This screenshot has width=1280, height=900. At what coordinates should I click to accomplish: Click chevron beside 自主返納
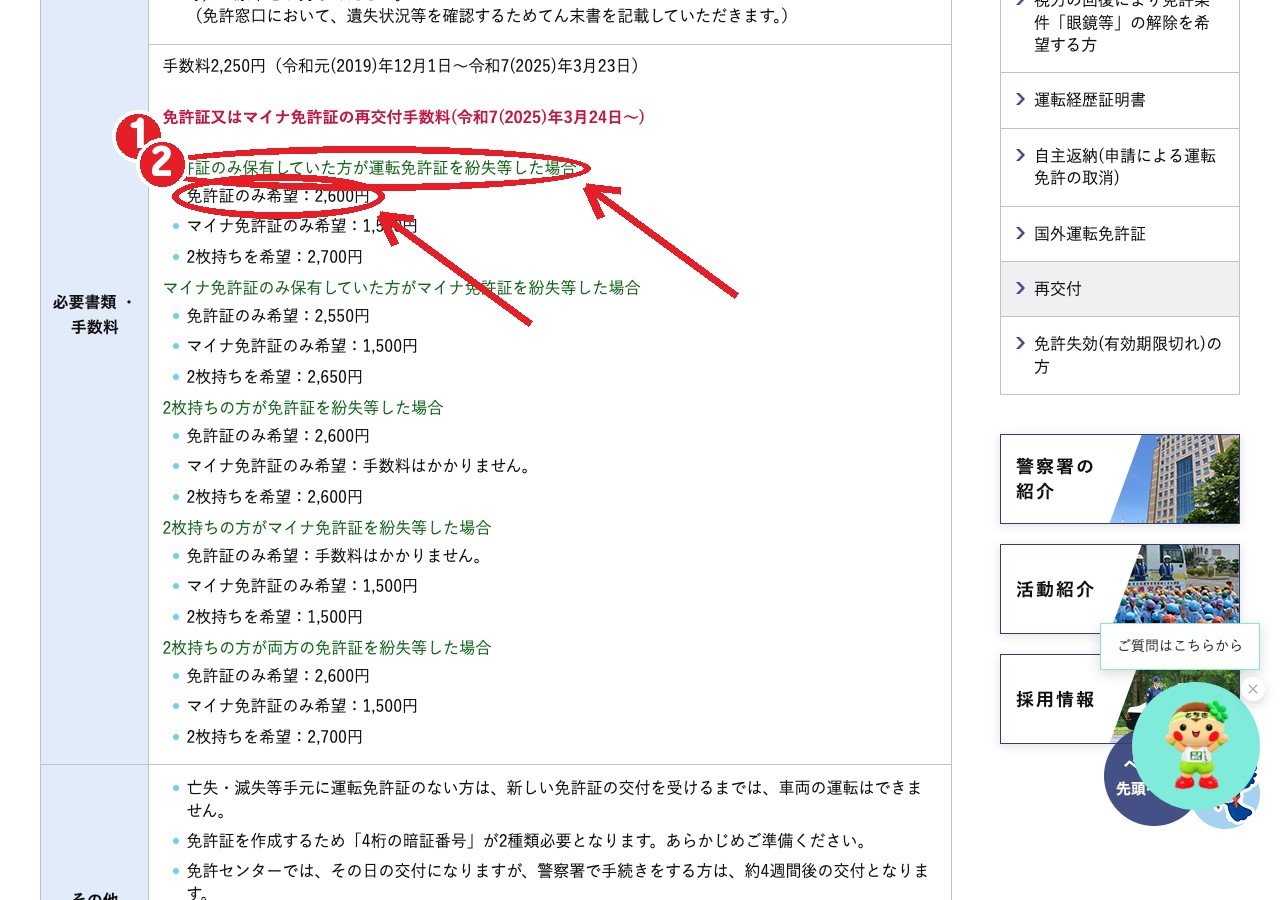(x=1020, y=155)
